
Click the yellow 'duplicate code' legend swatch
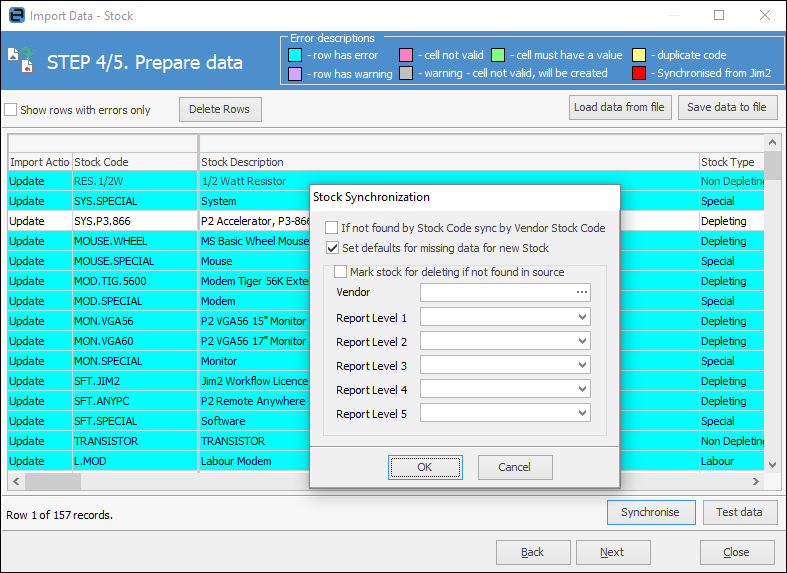[x=638, y=55]
